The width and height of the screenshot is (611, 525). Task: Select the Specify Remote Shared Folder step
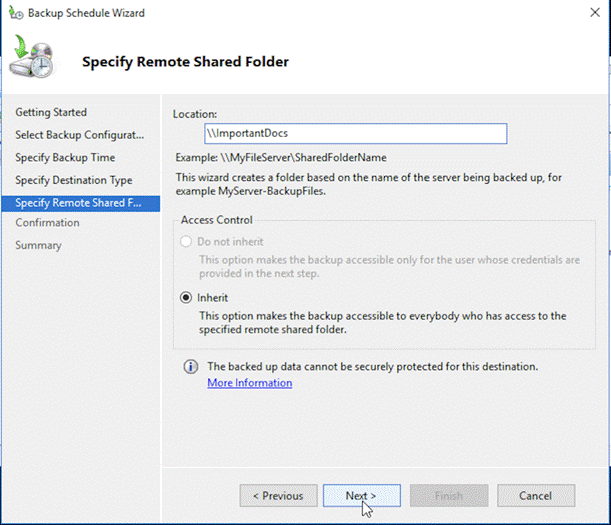[x=80, y=202]
